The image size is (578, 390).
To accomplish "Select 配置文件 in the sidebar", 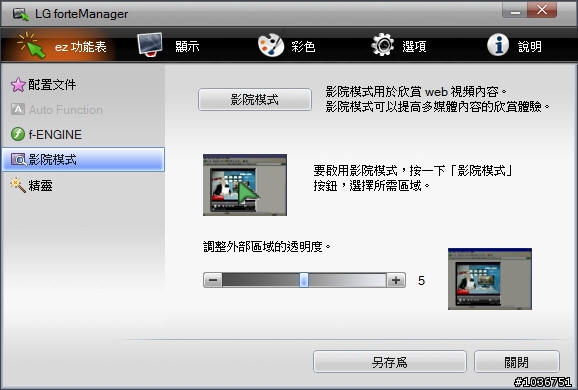I will point(83,85).
